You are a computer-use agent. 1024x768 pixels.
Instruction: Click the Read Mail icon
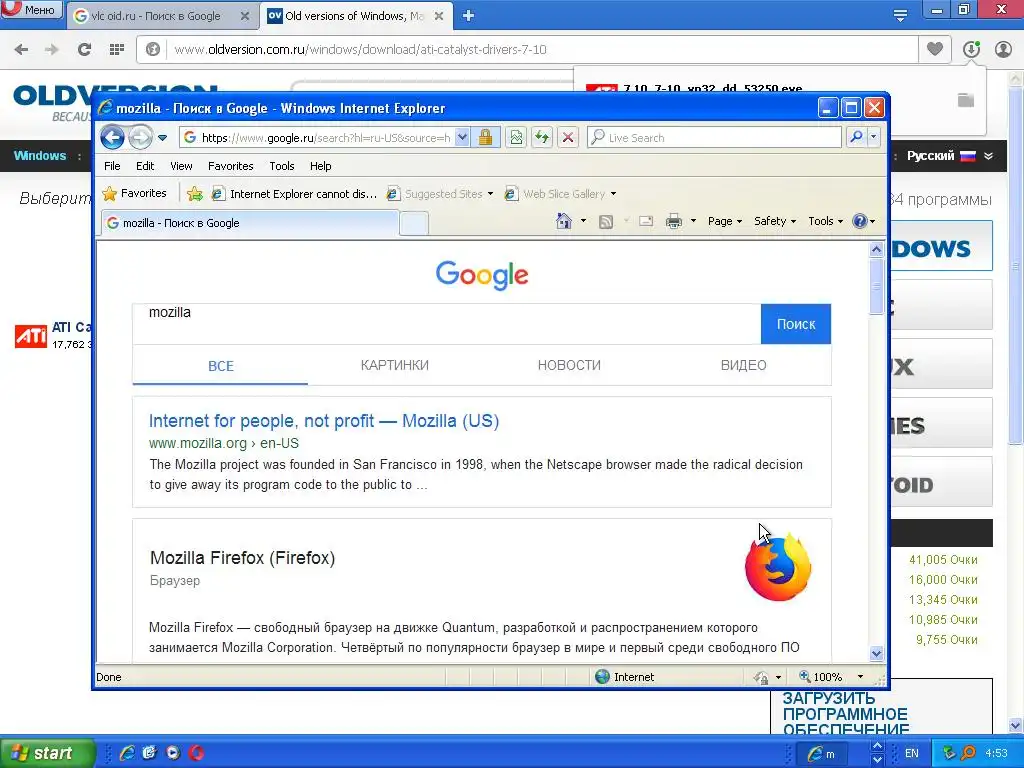646,221
